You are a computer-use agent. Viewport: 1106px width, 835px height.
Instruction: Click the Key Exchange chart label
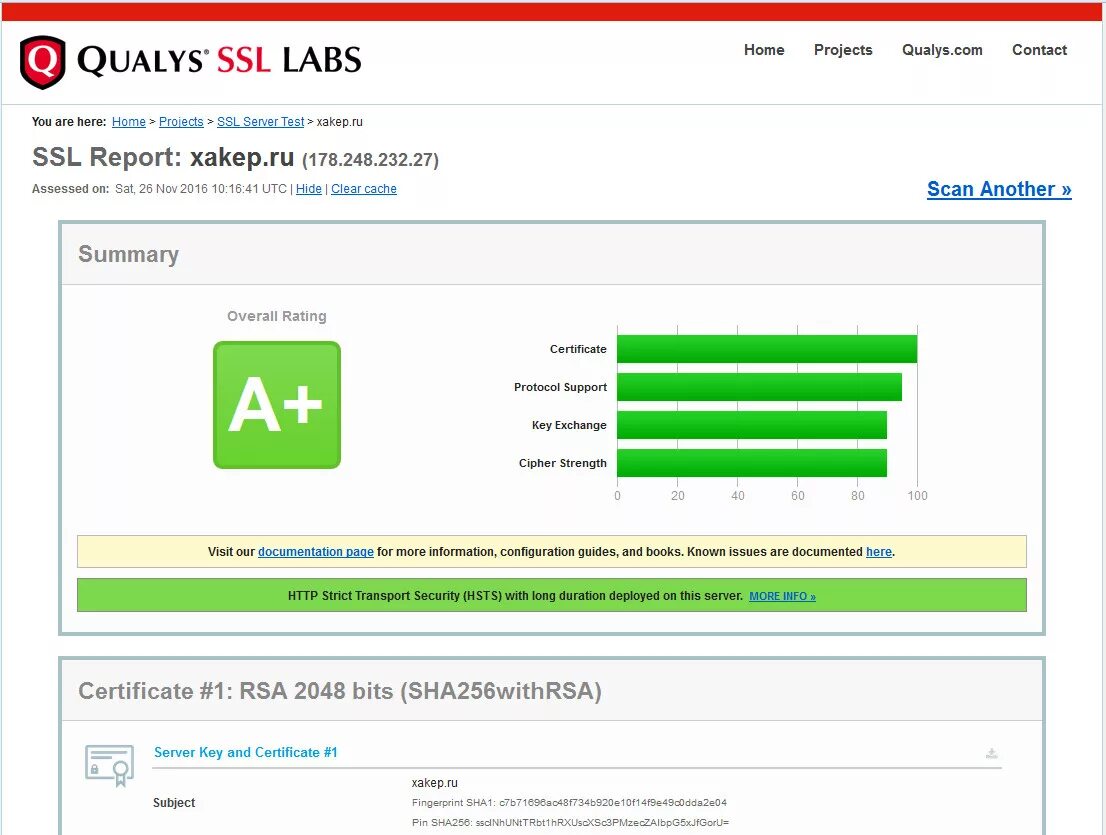tap(569, 425)
